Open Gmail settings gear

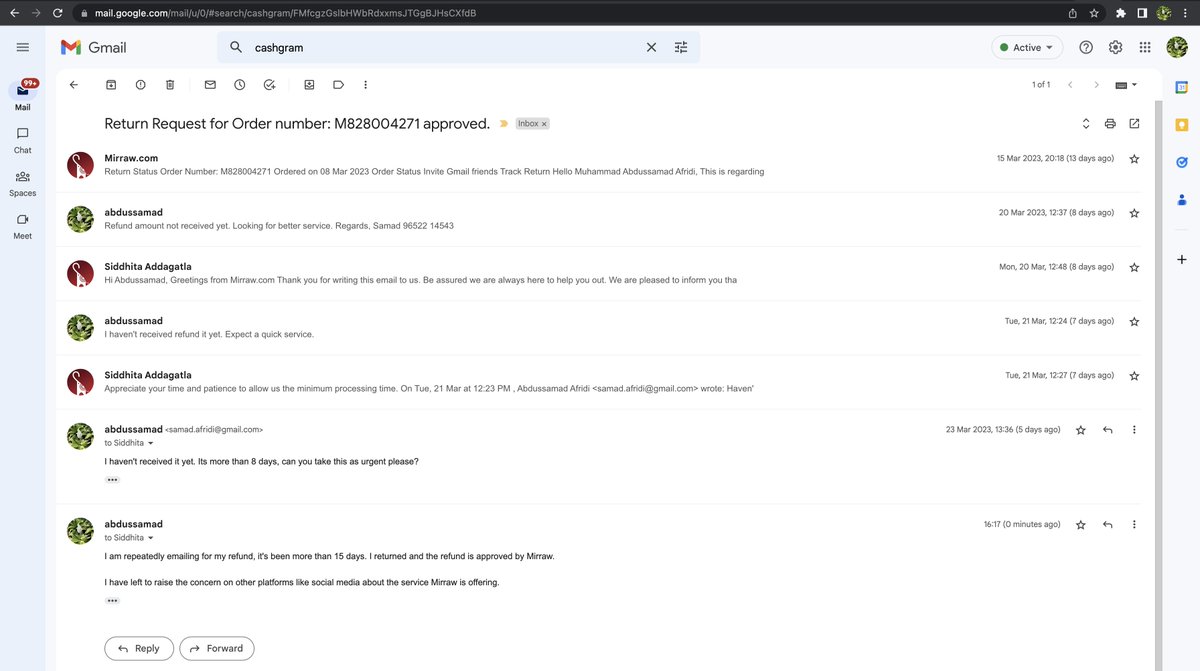click(x=1115, y=47)
